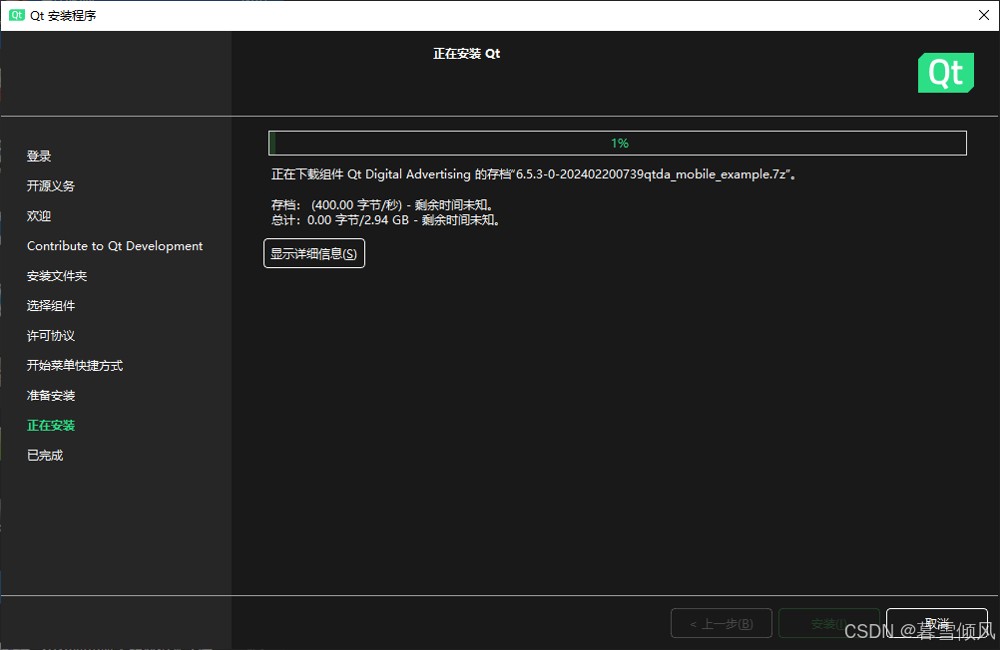Click the 正在安装 Qt page heading
This screenshot has height=650, width=1000.
click(x=466, y=54)
